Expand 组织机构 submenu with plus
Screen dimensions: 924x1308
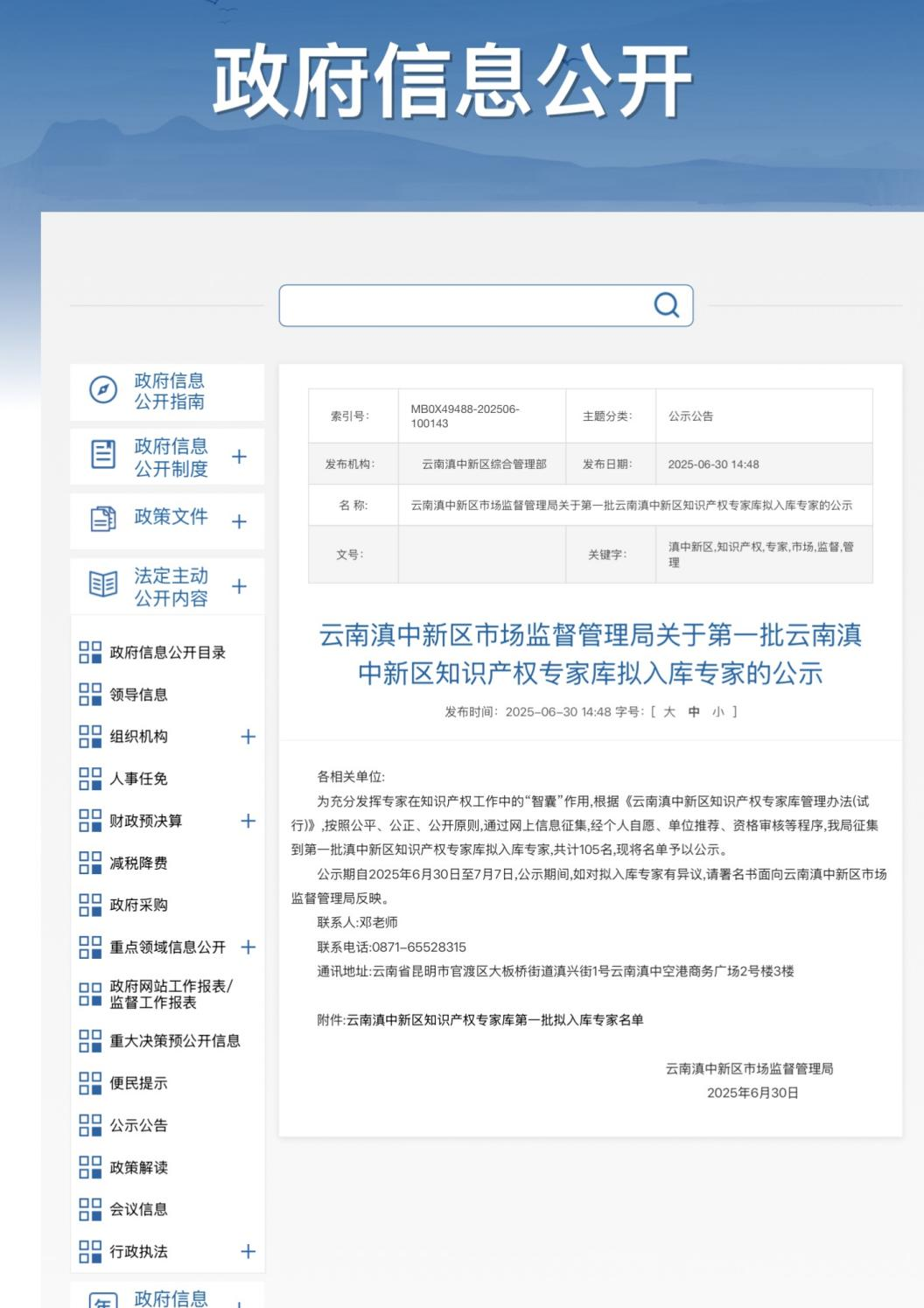point(248,737)
